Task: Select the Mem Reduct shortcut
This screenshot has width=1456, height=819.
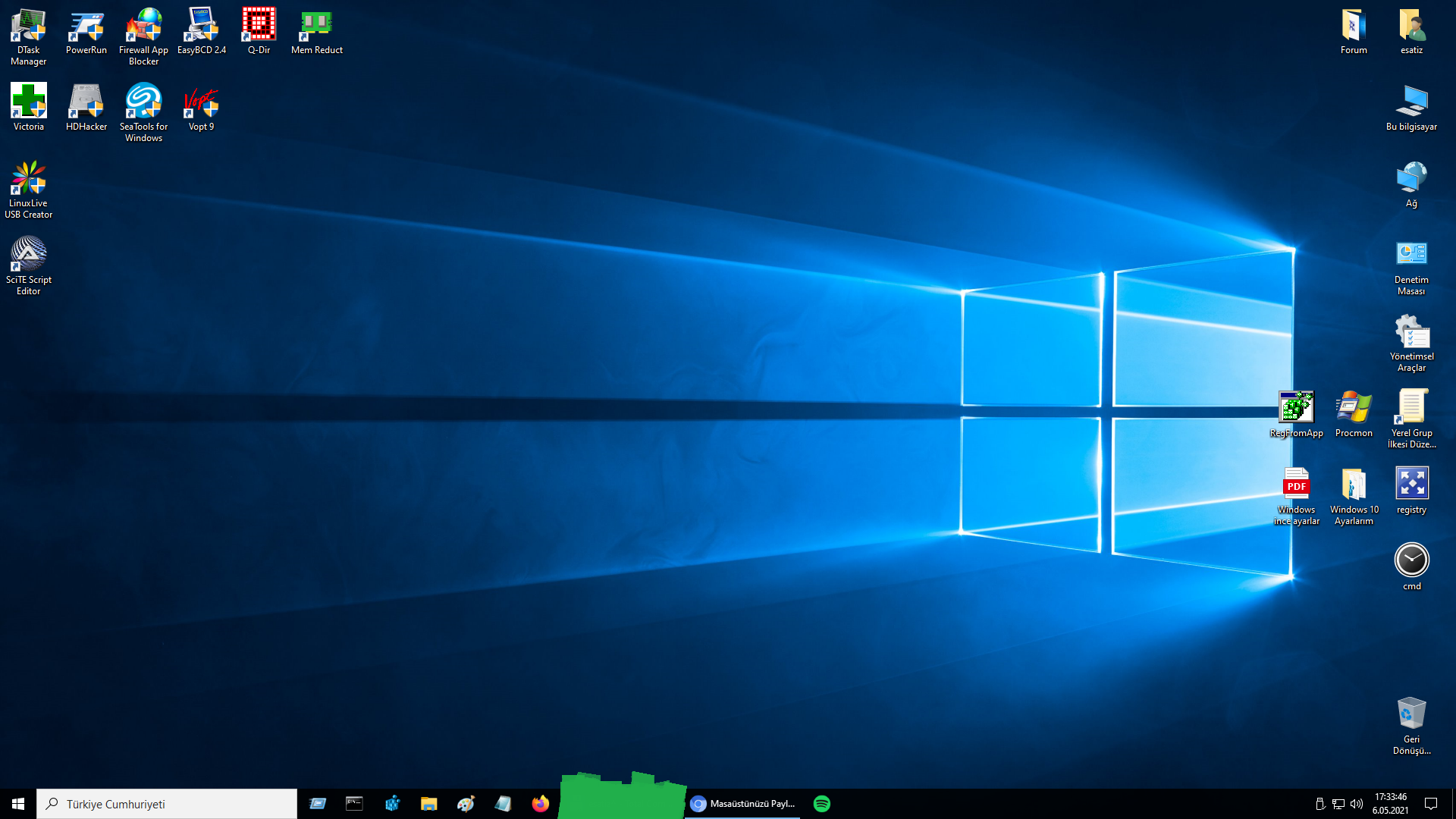Action: click(317, 31)
